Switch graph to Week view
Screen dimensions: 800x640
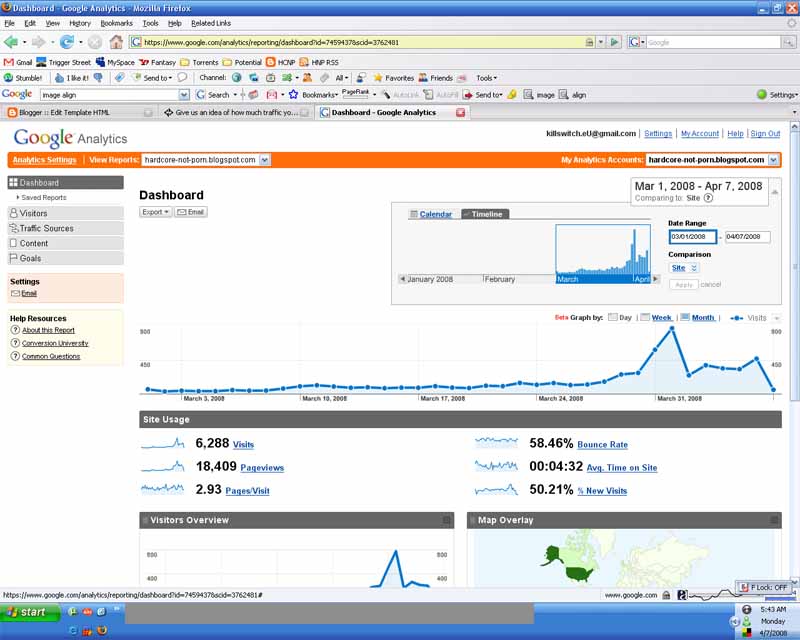coord(656,317)
